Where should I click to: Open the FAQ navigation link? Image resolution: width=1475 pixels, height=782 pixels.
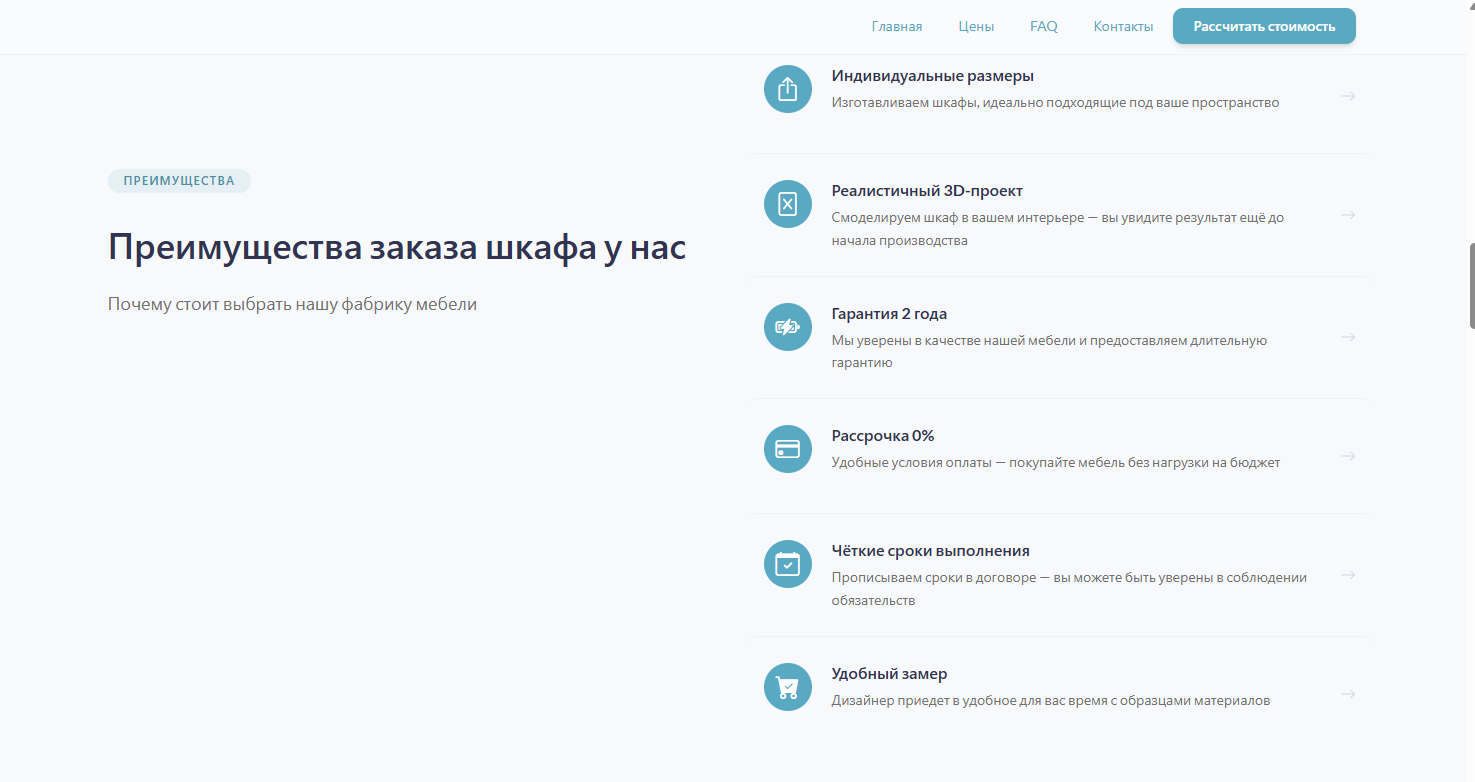pyautogui.click(x=1043, y=27)
